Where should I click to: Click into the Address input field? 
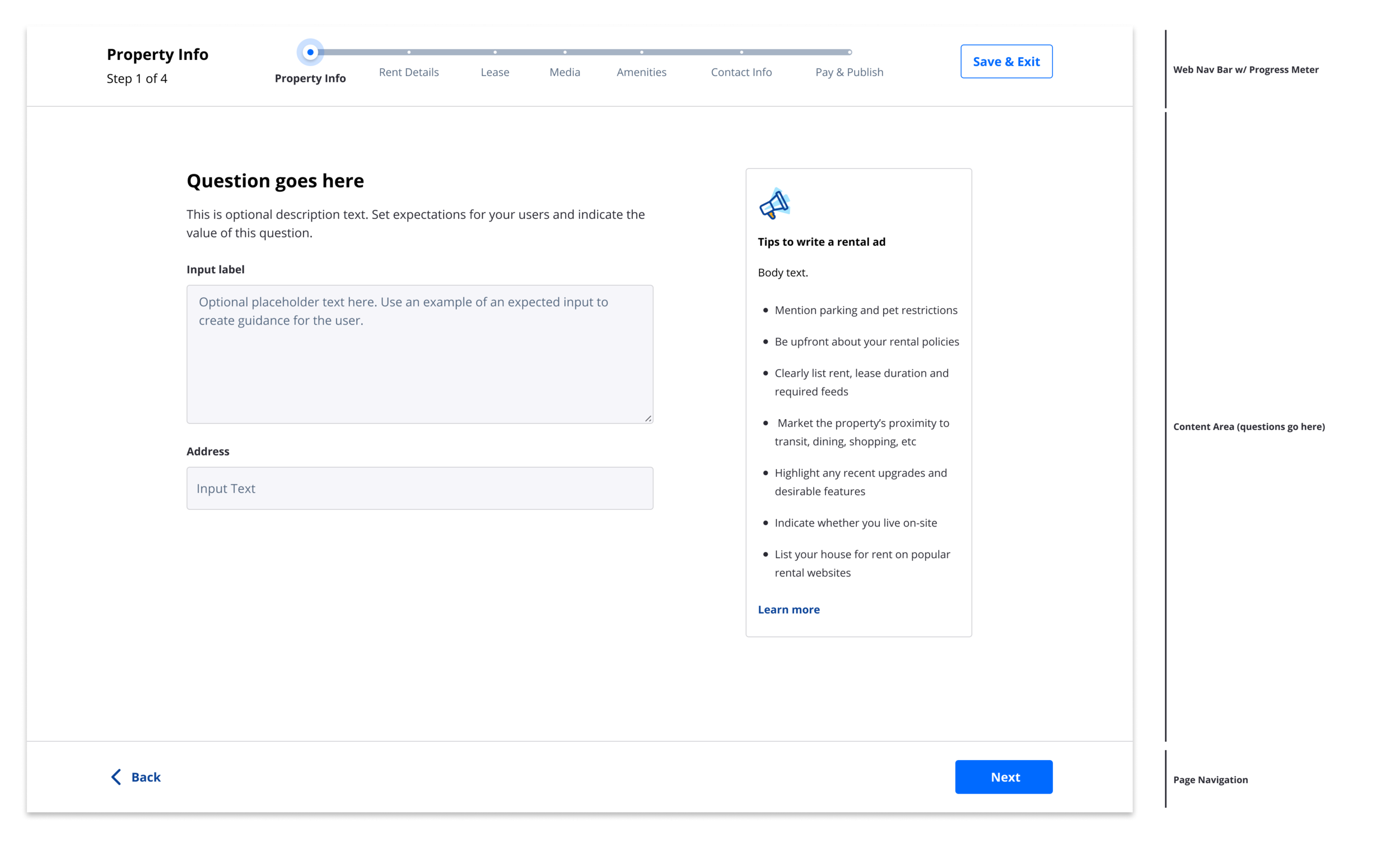tap(419, 489)
